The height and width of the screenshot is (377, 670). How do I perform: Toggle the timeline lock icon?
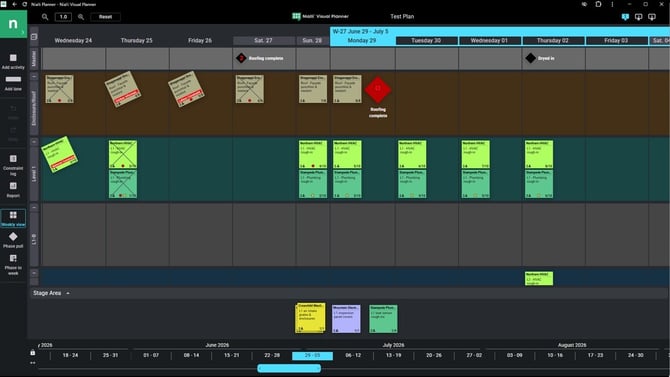pyautogui.click(x=32, y=353)
